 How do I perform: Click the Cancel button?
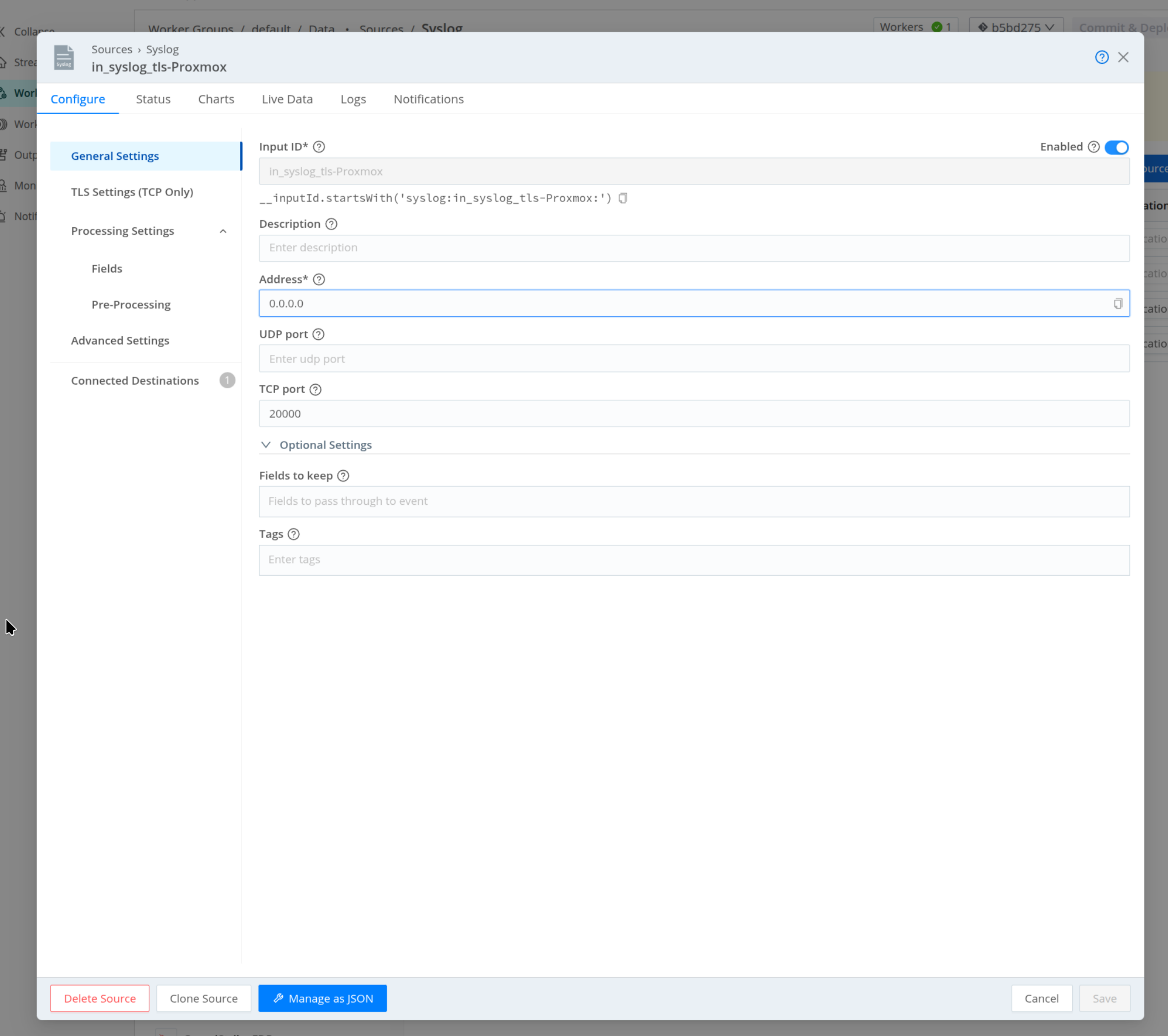[1041, 998]
